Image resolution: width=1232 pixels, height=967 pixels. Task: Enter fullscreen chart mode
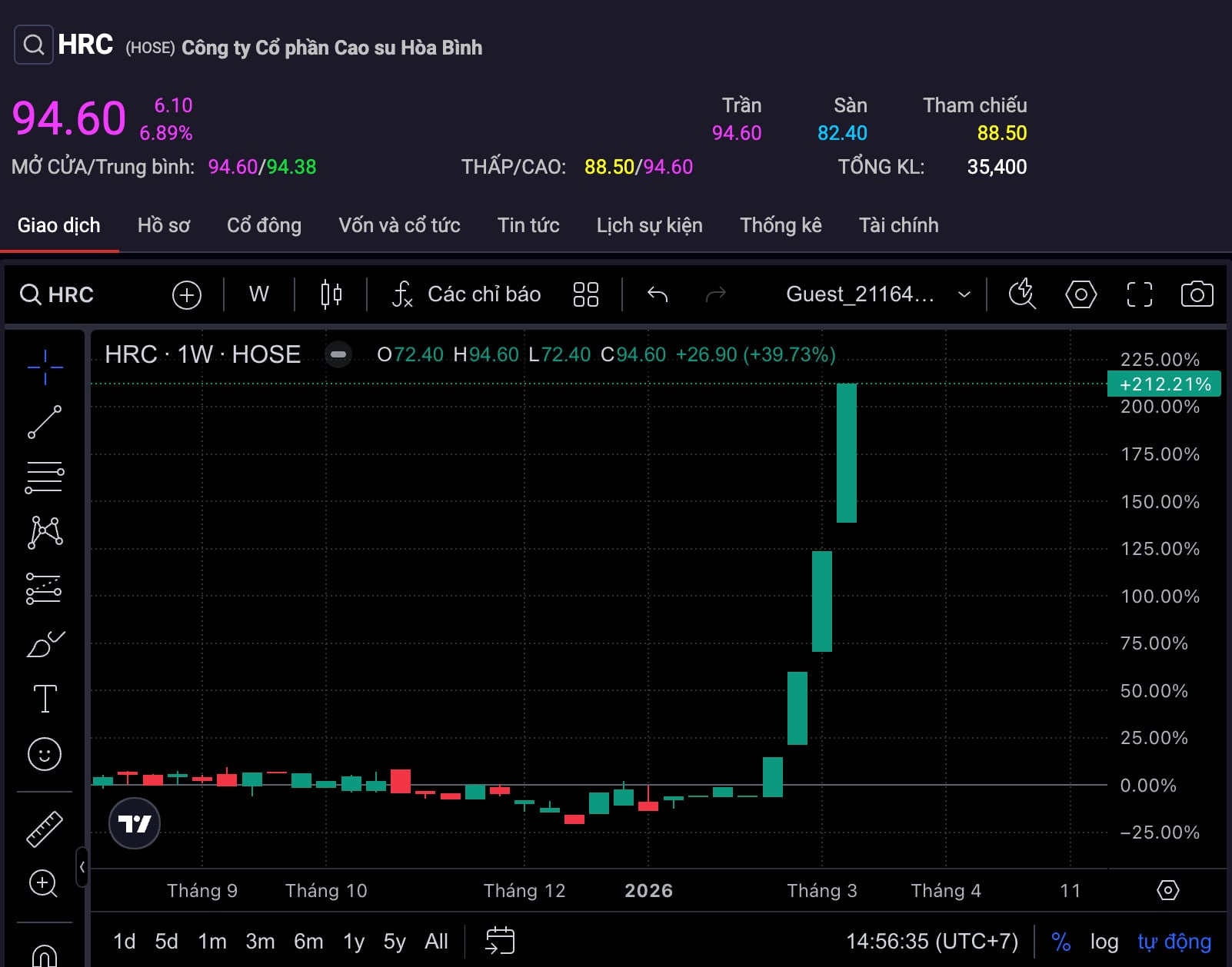click(1139, 294)
